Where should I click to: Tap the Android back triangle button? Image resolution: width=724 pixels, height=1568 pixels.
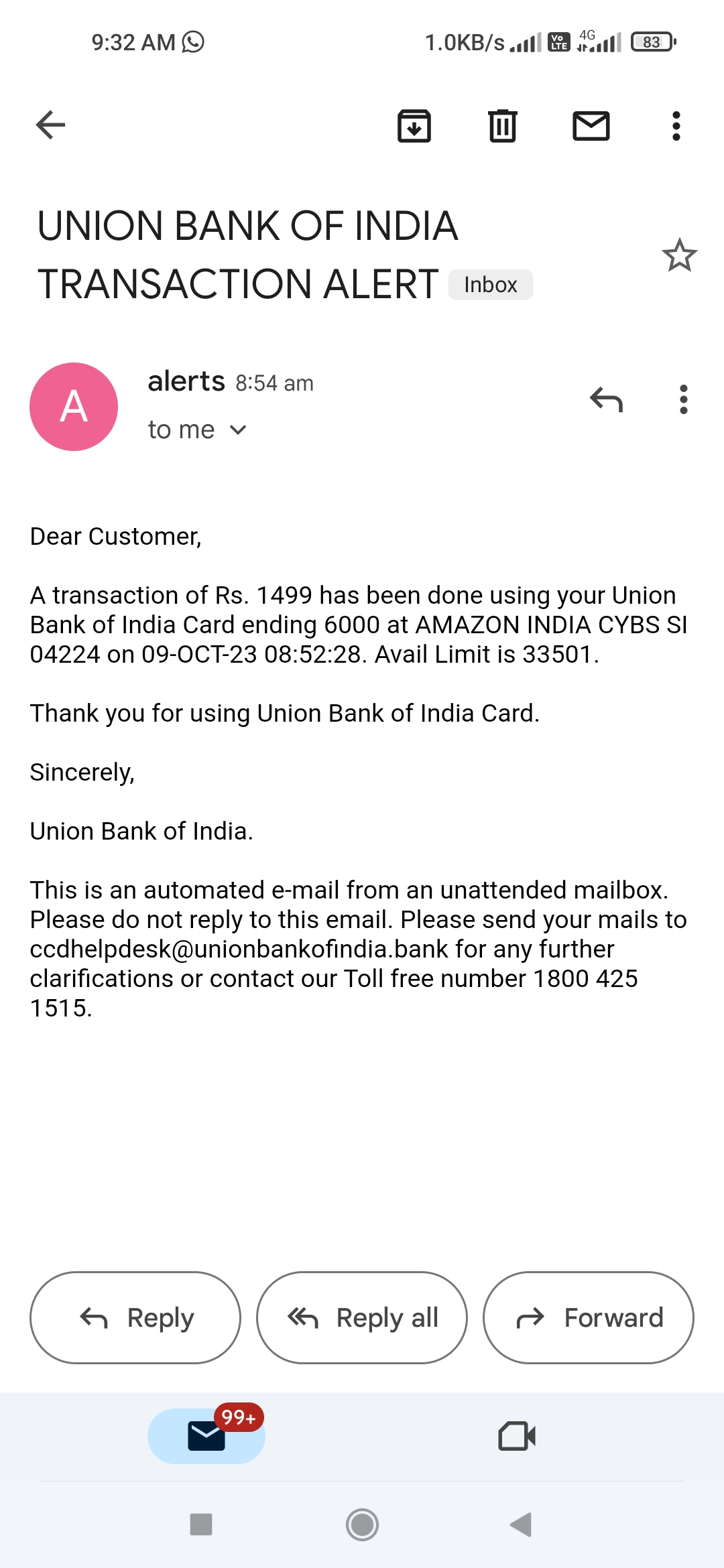522,1524
